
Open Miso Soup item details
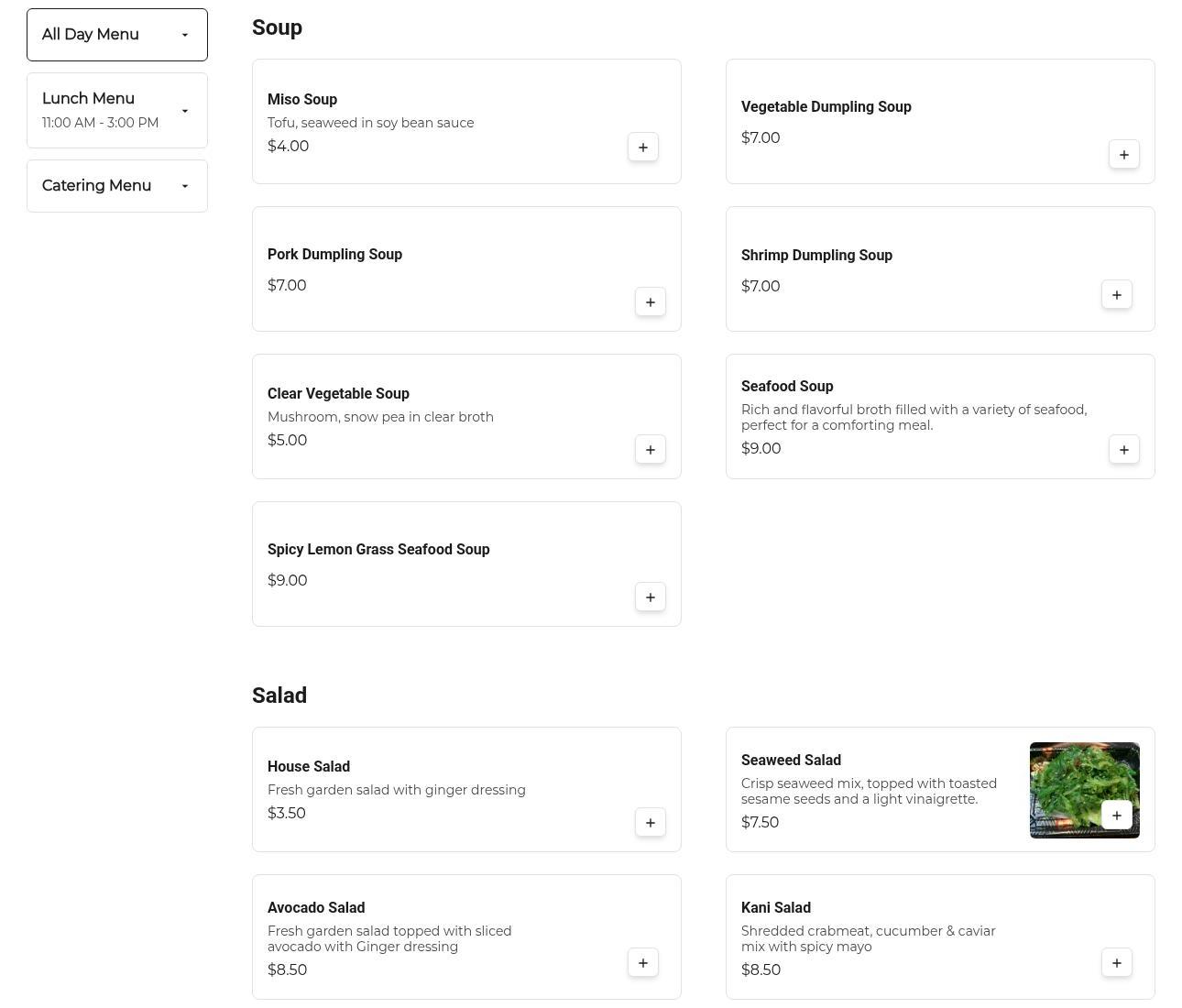click(x=302, y=99)
